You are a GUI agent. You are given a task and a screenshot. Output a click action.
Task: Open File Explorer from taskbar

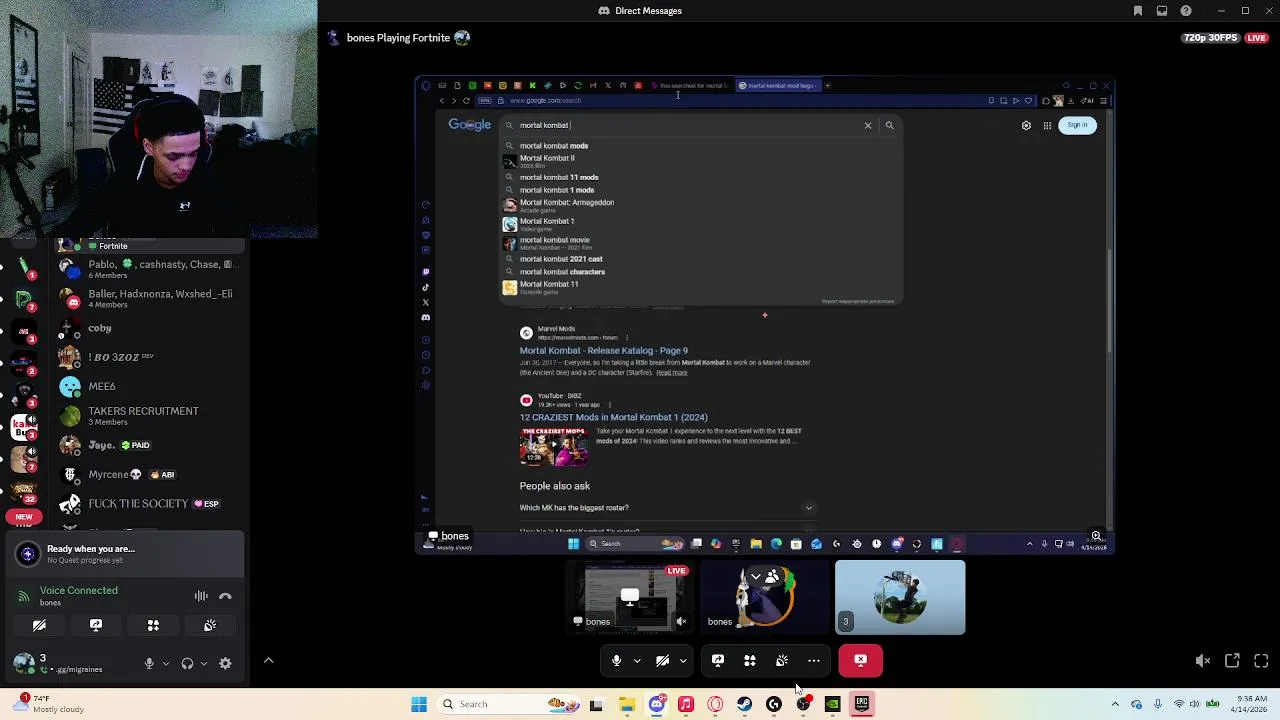[x=626, y=704]
